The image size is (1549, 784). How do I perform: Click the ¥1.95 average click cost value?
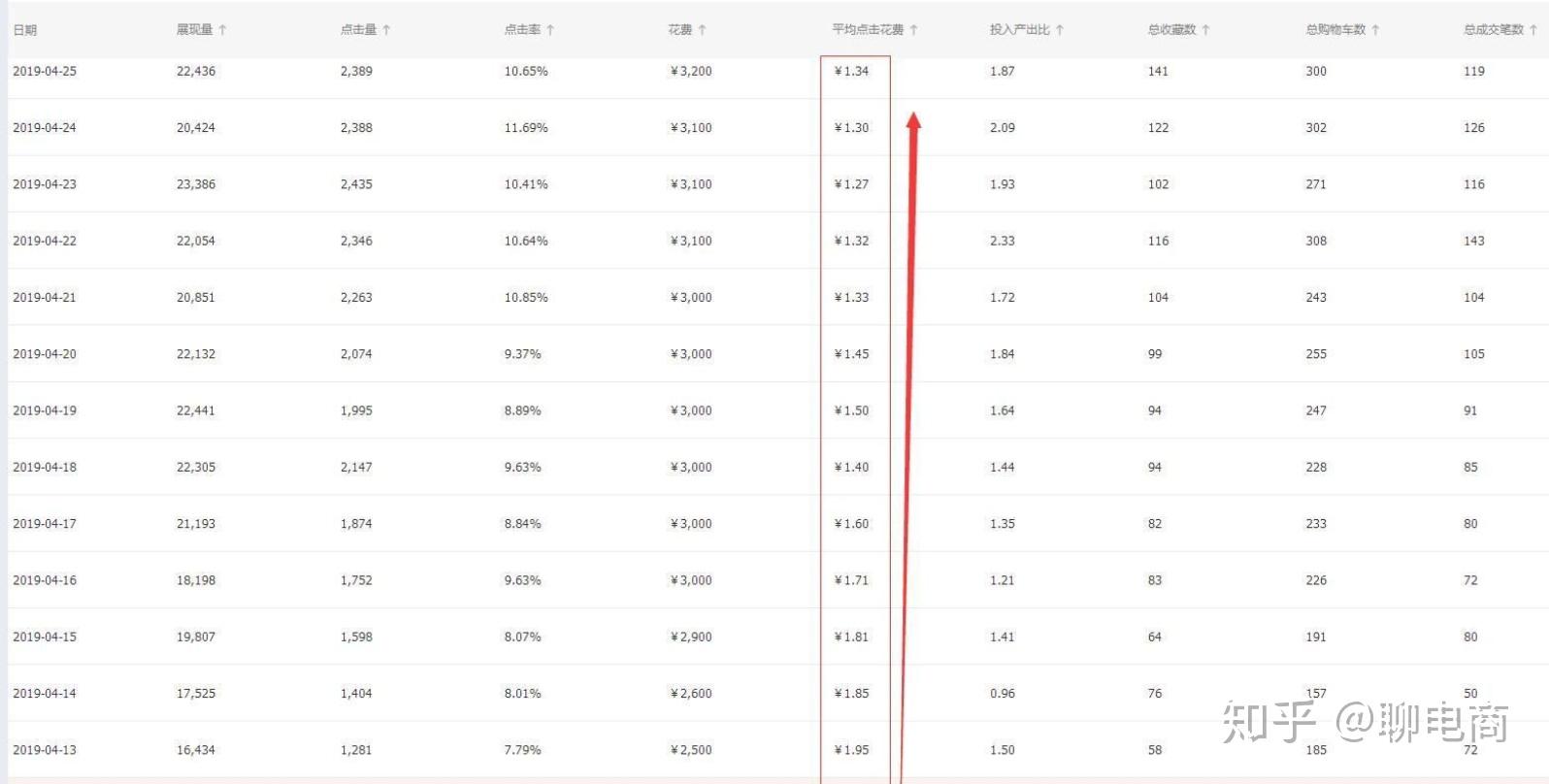[x=851, y=750]
